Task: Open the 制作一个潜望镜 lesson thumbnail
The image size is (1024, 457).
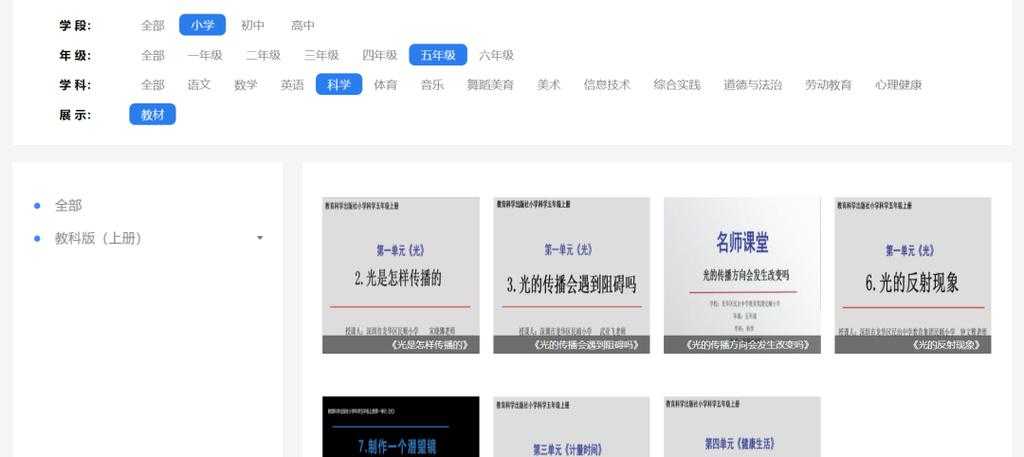Action: tap(400, 427)
